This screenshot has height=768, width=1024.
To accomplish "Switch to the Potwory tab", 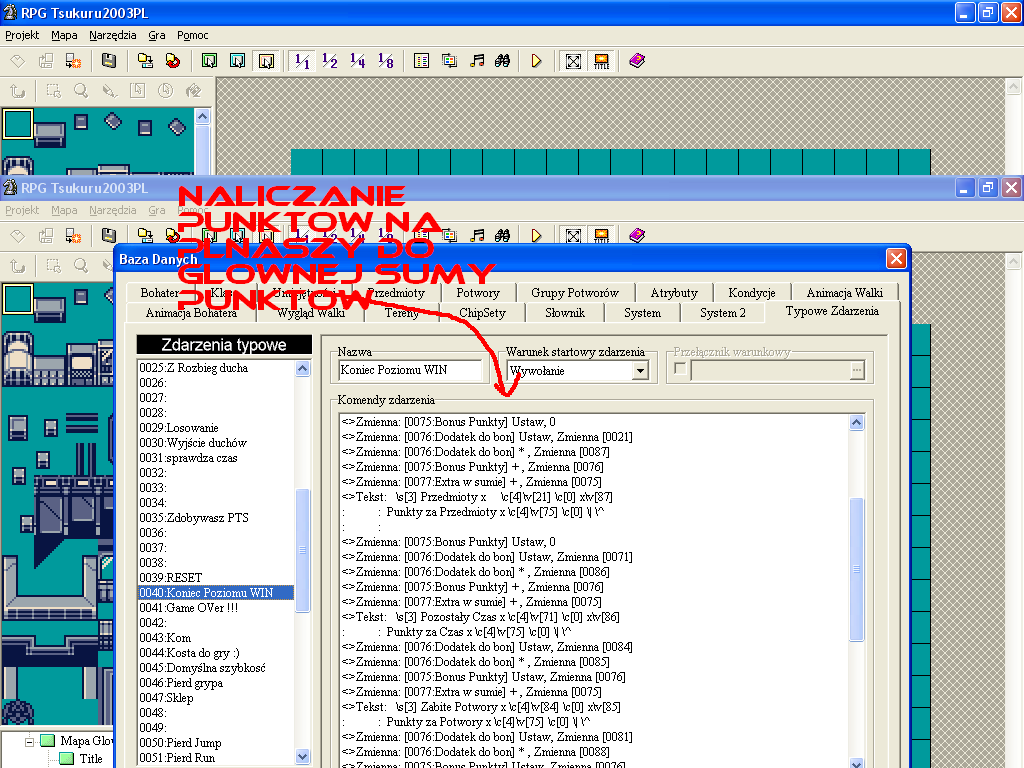I will 478,293.
